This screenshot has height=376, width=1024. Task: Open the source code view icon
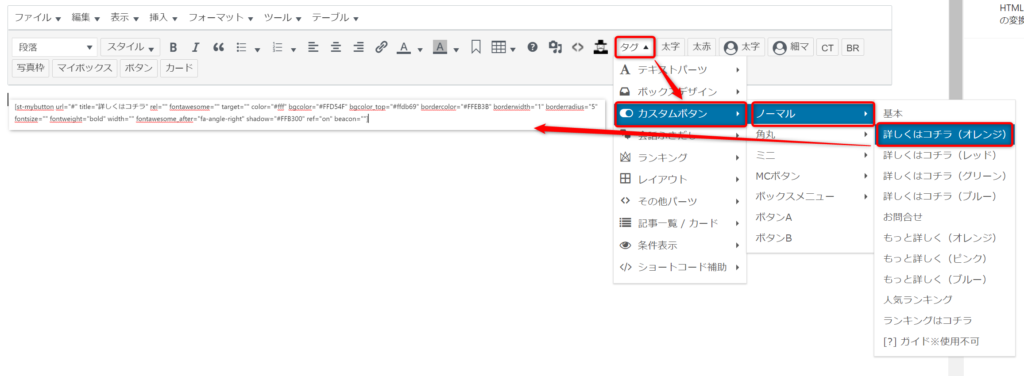tap(577, 47)
